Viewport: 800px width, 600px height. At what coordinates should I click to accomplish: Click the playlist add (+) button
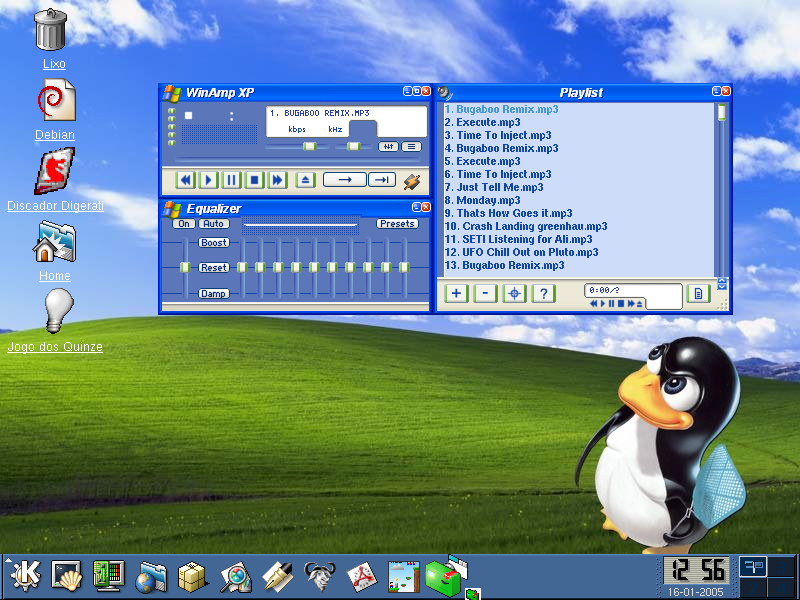[456, 293]
